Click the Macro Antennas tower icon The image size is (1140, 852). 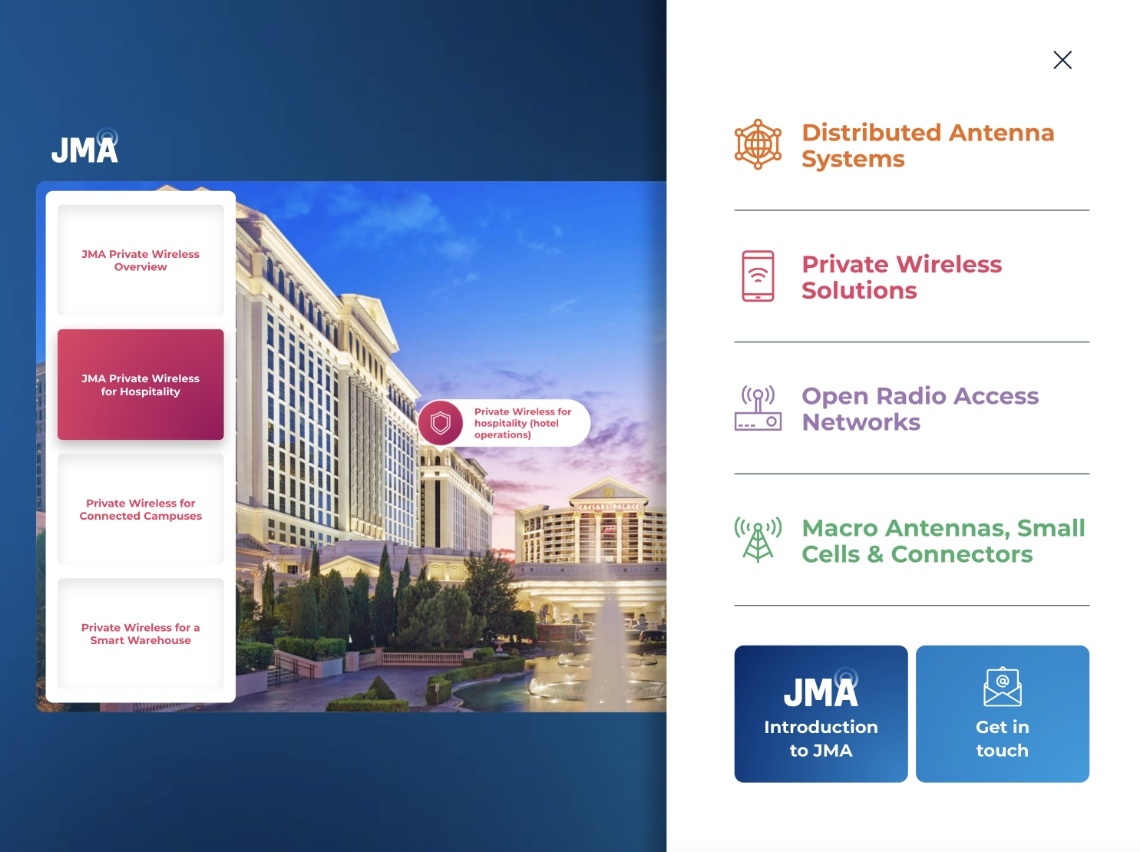click(x=758, y=540)
